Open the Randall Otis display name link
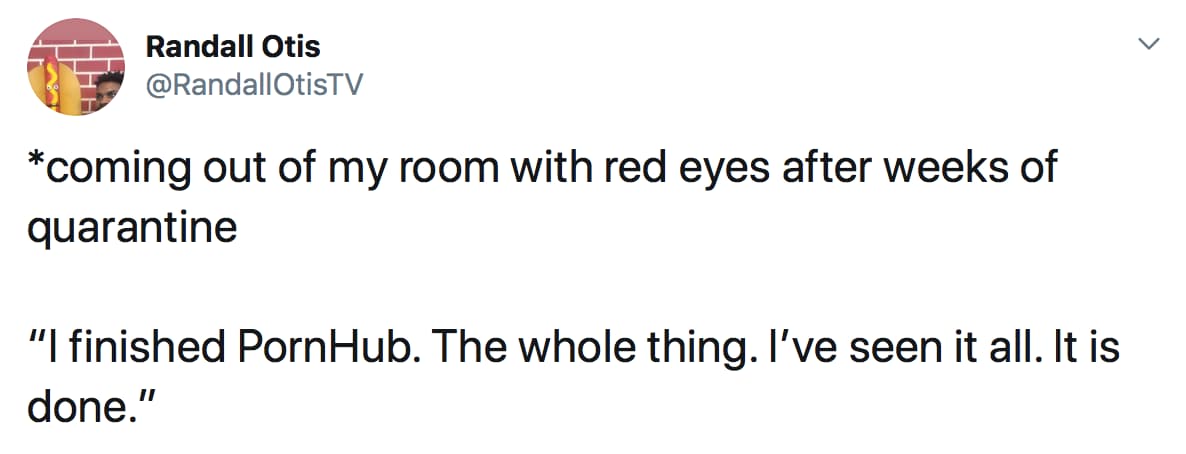This screenshot has height=454, width=1186. coord(233,45)
